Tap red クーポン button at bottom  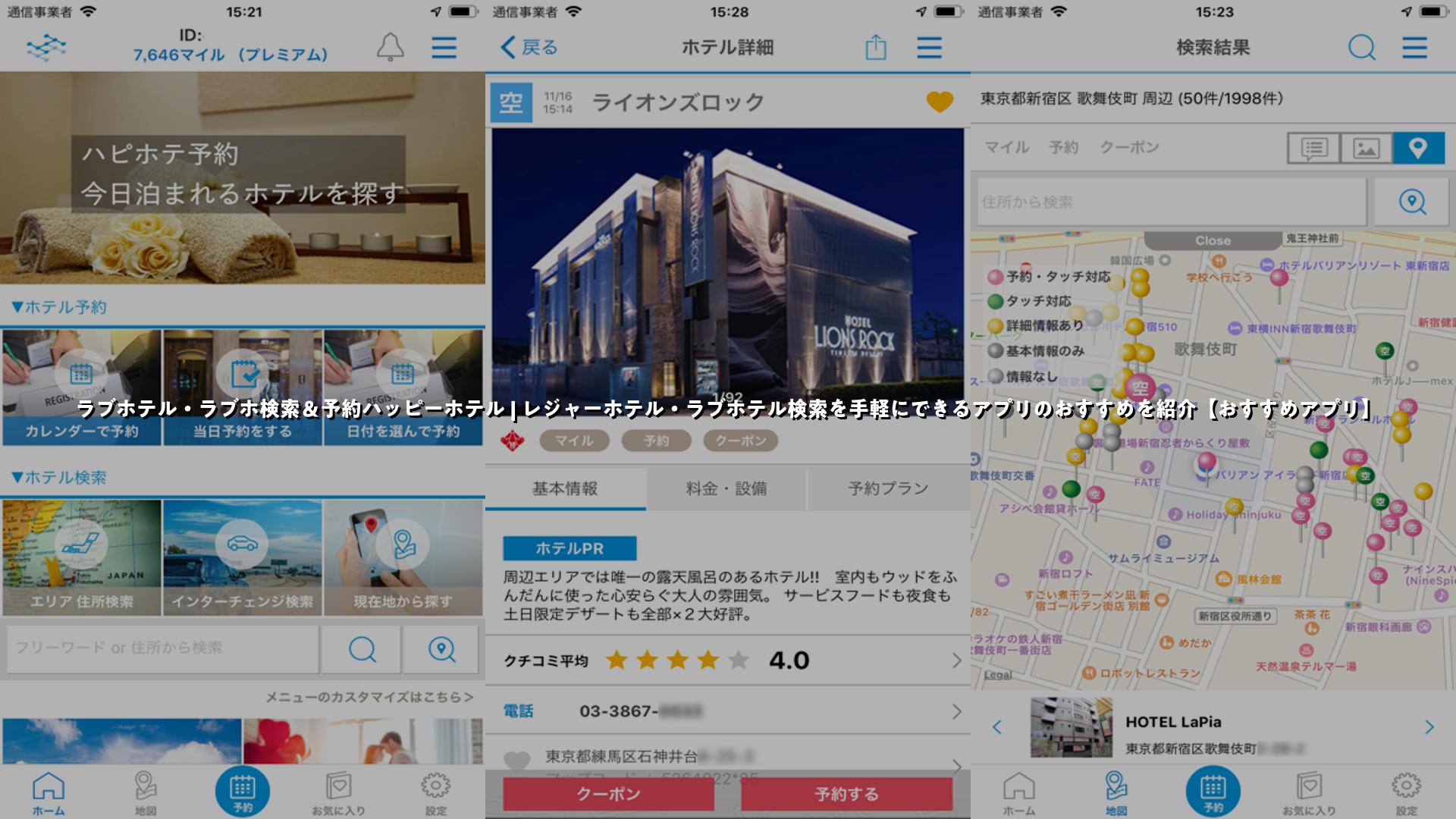pos(608,794)
